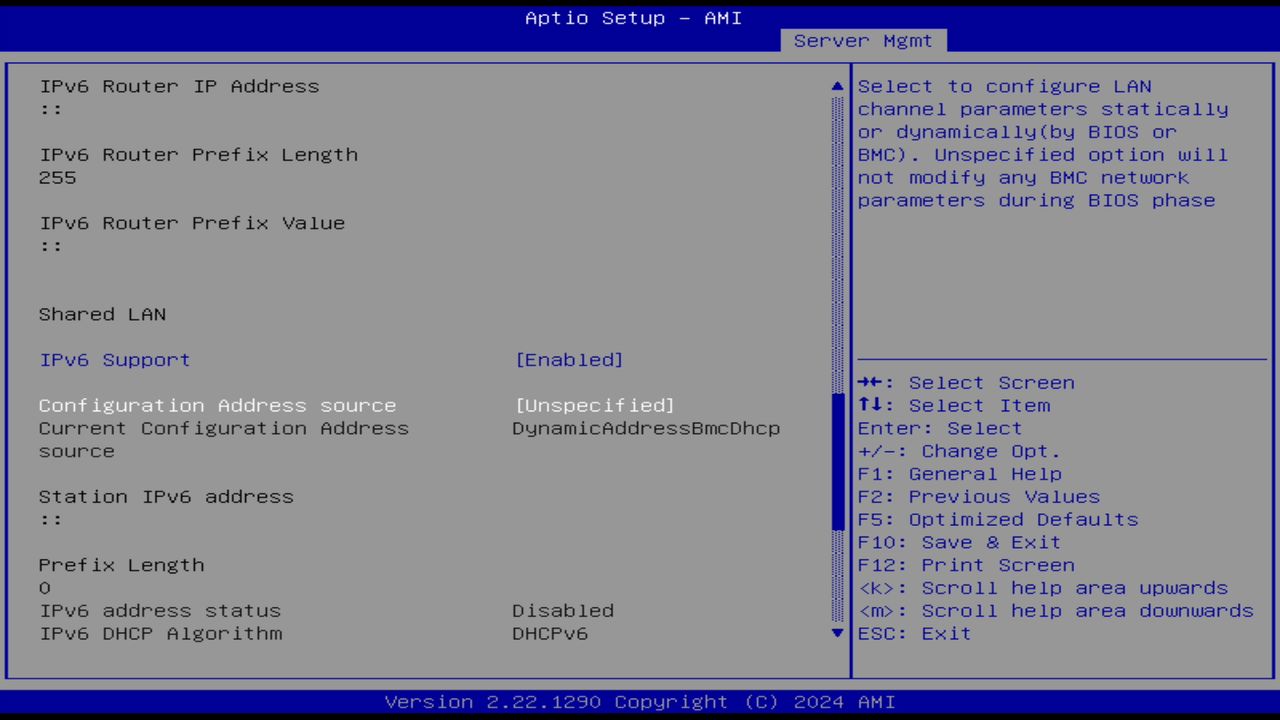Click the Prefix Length label
Viewport: 1280px width, 720px height.
point(121,565)
